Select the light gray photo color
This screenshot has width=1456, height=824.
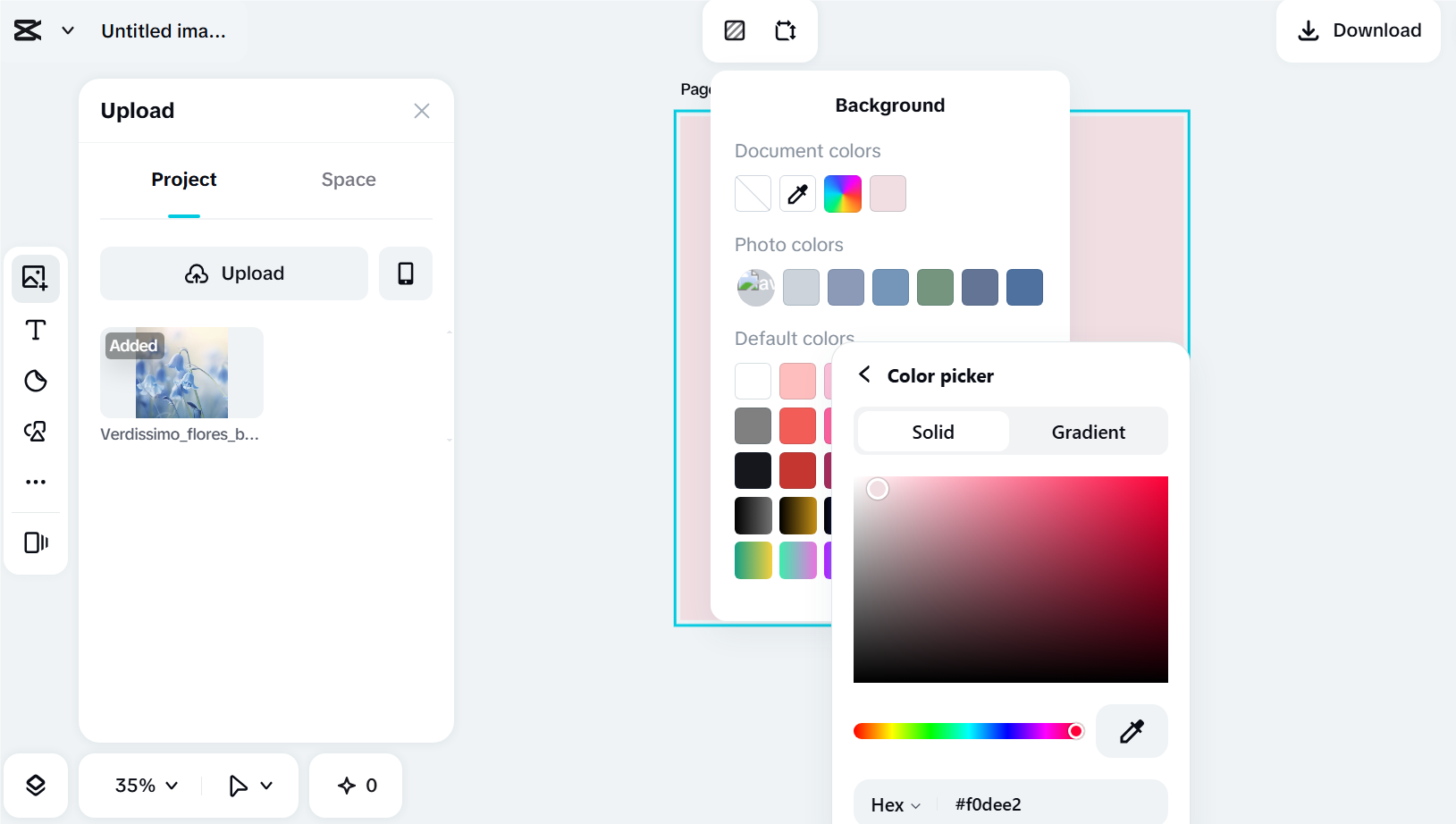click(x=801, y=288)
